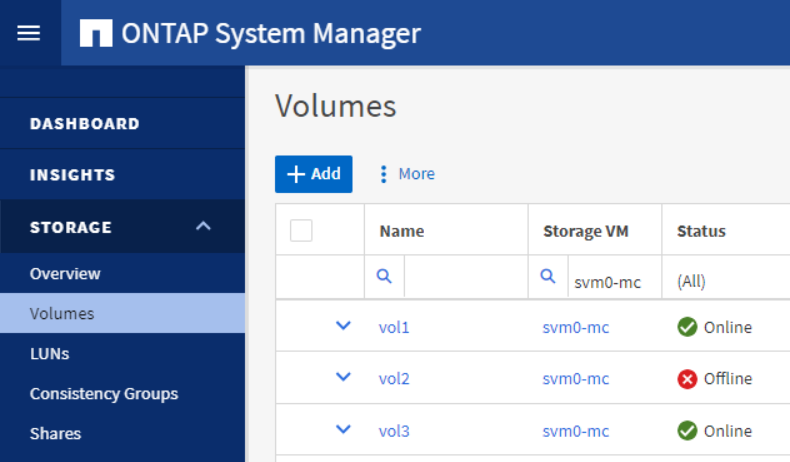The image size is (790, 462).
Task: Click the NetApp logo icon
Action: click(x=96, y=33)
